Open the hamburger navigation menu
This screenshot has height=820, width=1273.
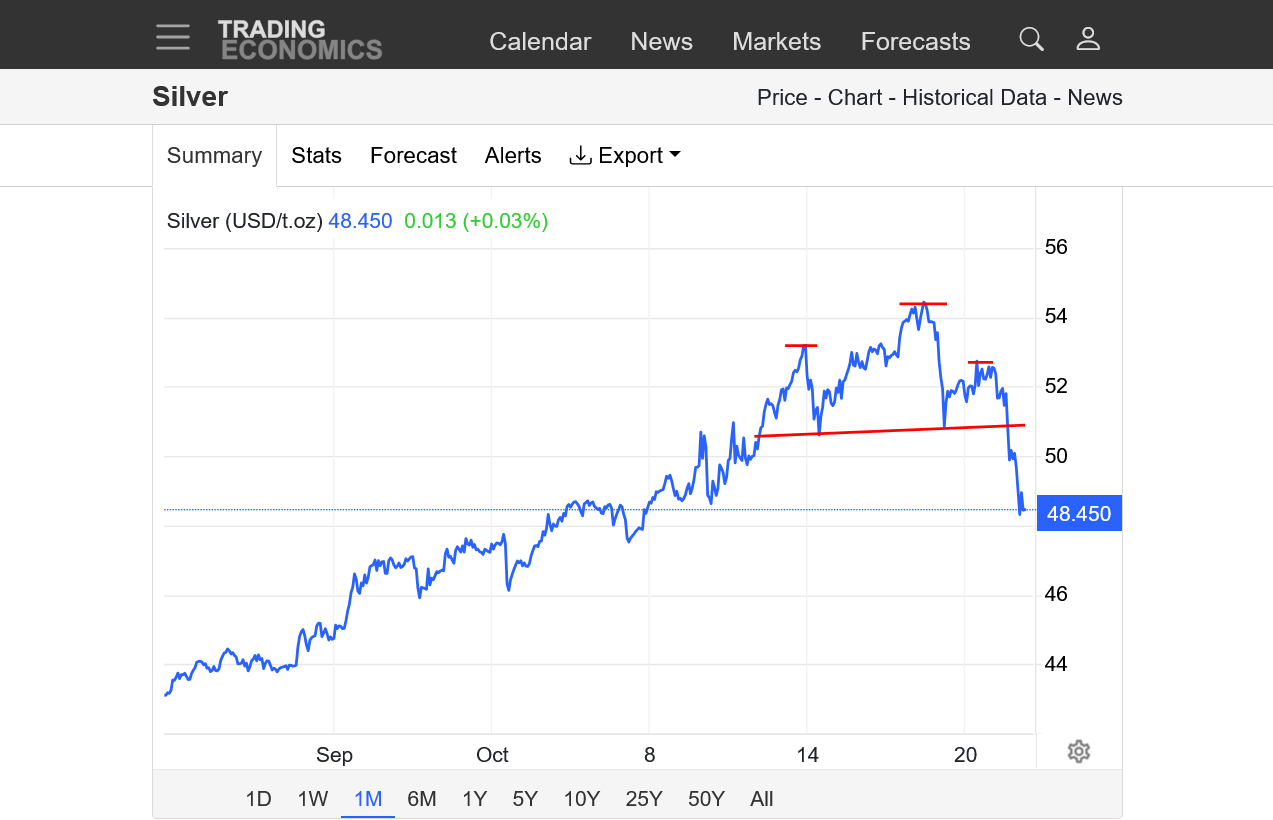coord(173,38)
